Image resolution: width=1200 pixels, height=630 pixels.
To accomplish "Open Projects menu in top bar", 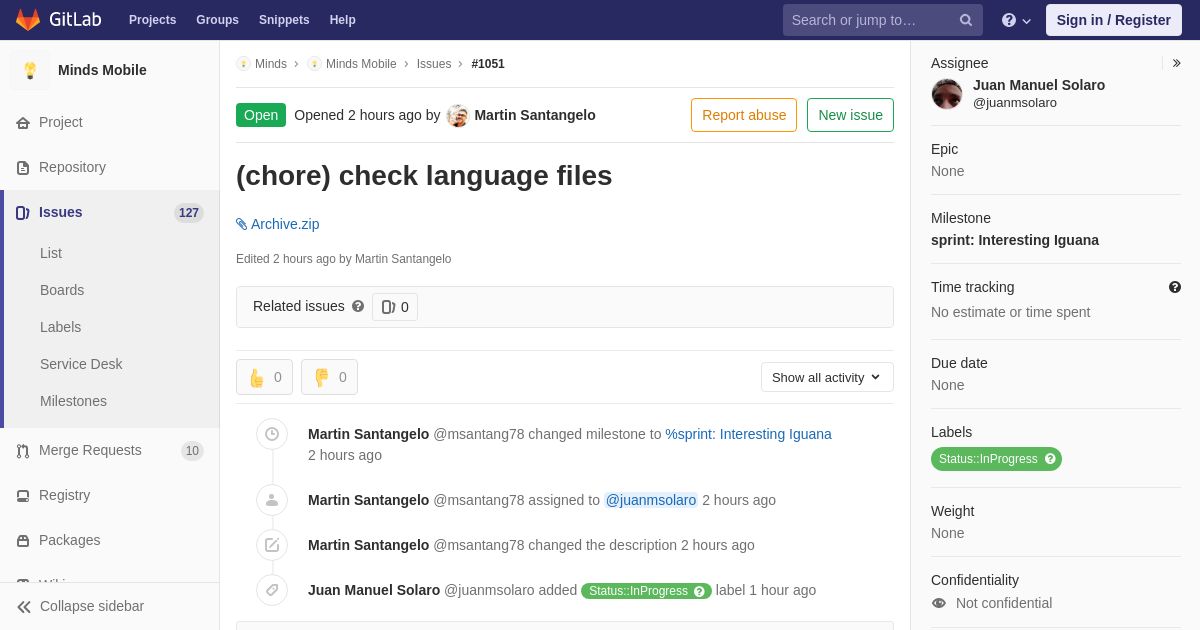I will pyautogui.click(x=152, y=20).
